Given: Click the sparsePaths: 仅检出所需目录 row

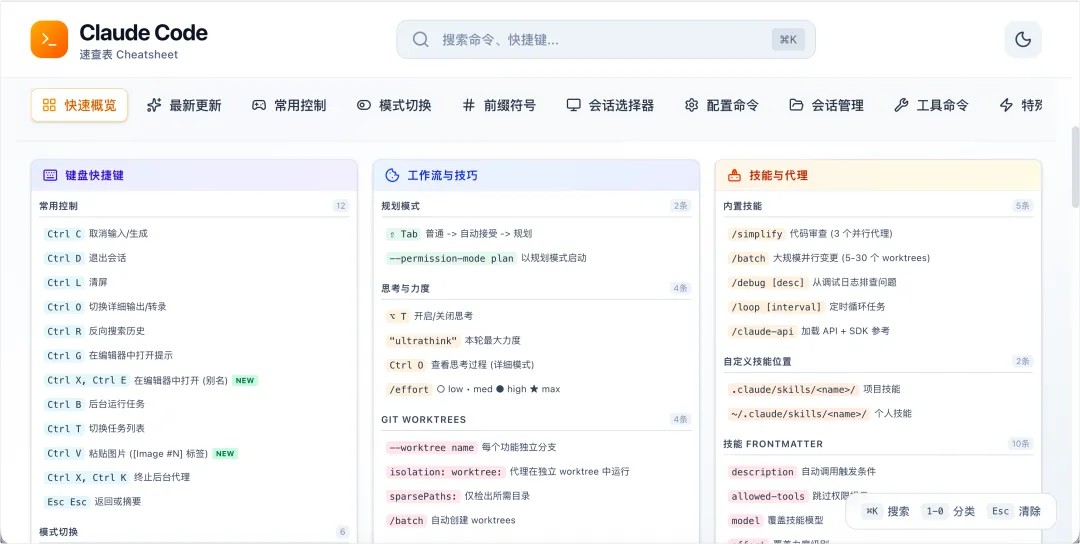Looking at the screenshot, I should [x=536, y=496].
